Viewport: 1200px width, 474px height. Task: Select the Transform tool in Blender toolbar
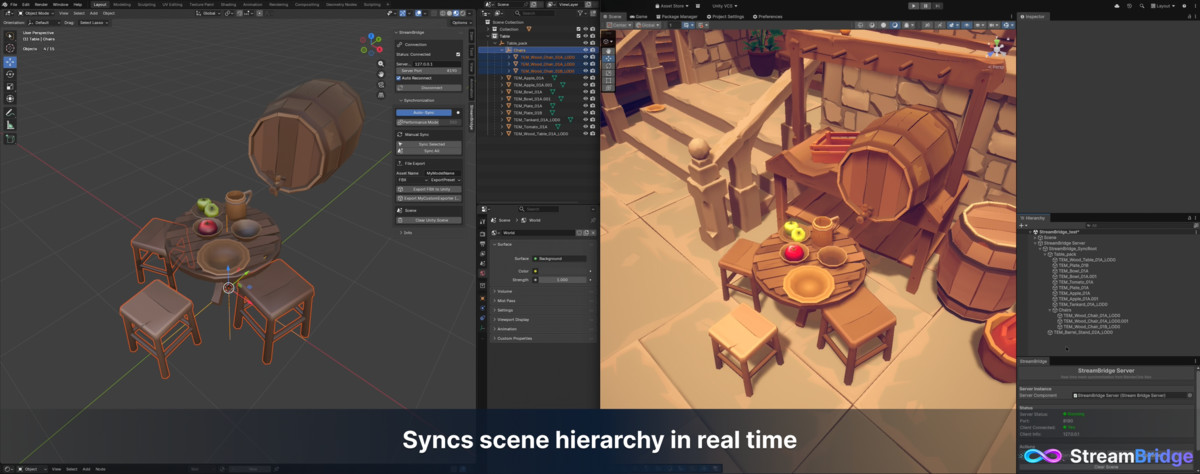click(10, 99)
